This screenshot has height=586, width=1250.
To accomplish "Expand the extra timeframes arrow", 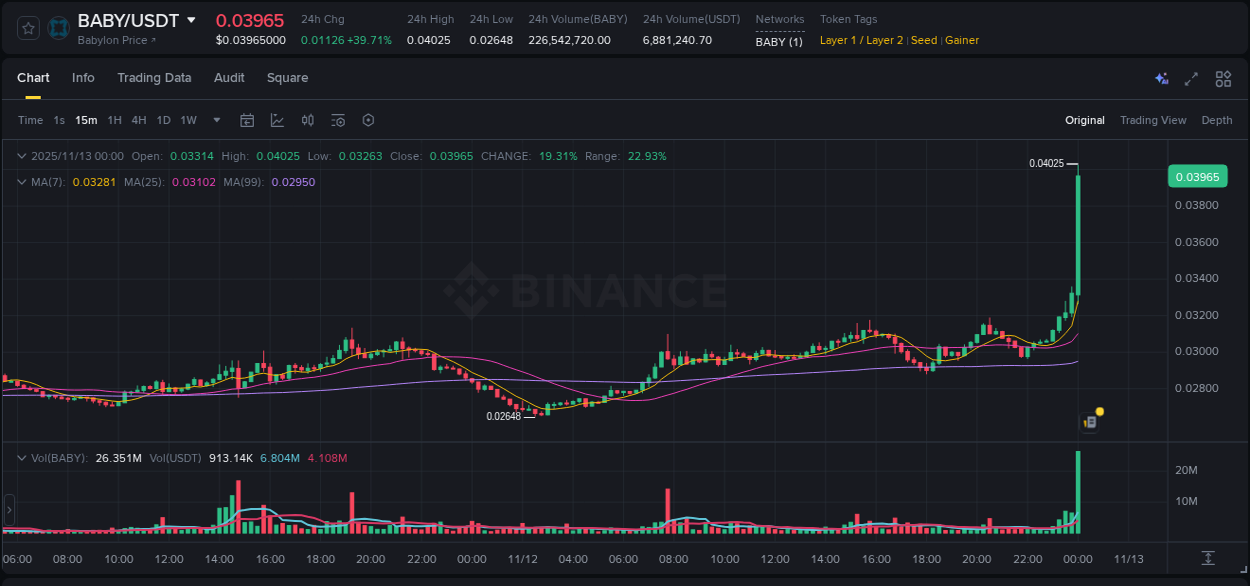I will coord(215,119).
